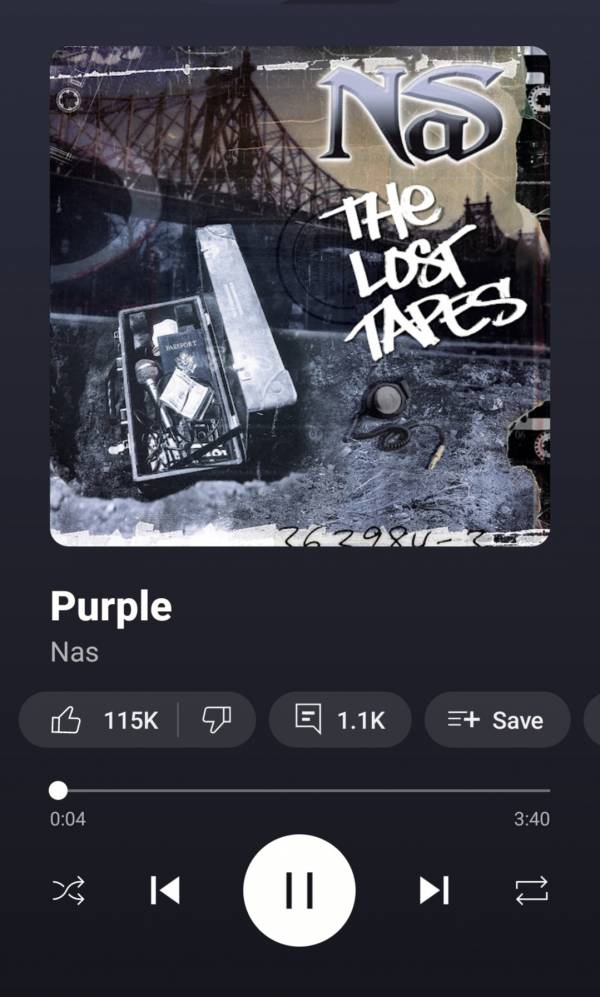The width and height of the screenshot is (600, 997).
Task: Click the add-to-playlist icon beside Save
Action: [463, 720]
